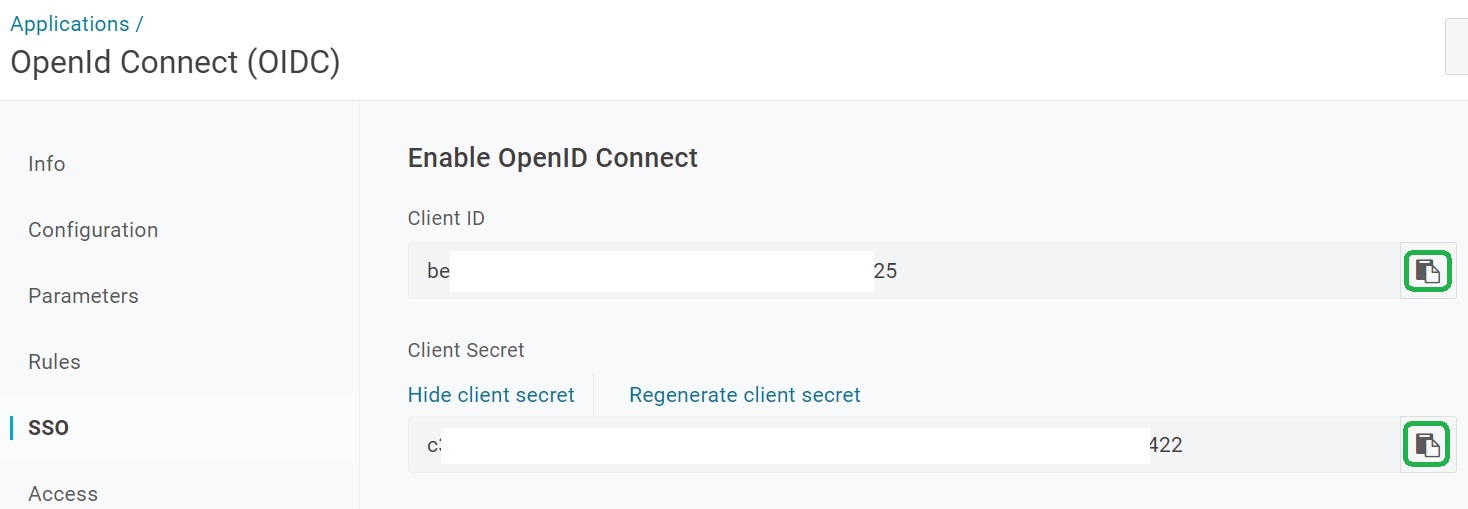Regenerate the client secret

coord(744,395)
